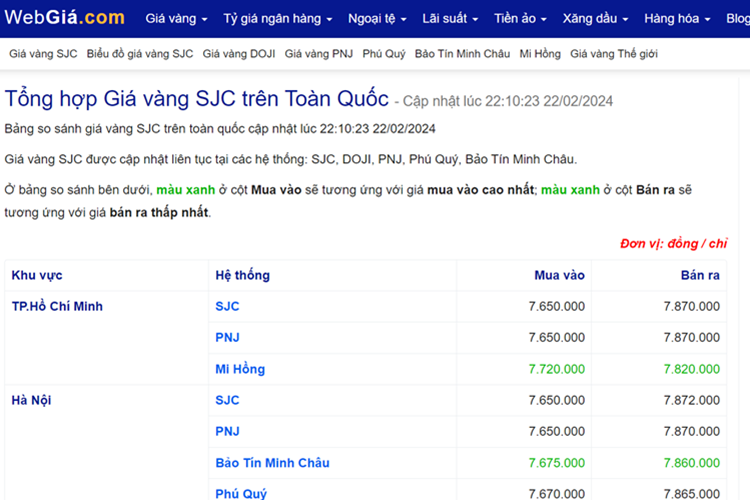Expand the Lãi suất dropdown

450,19
